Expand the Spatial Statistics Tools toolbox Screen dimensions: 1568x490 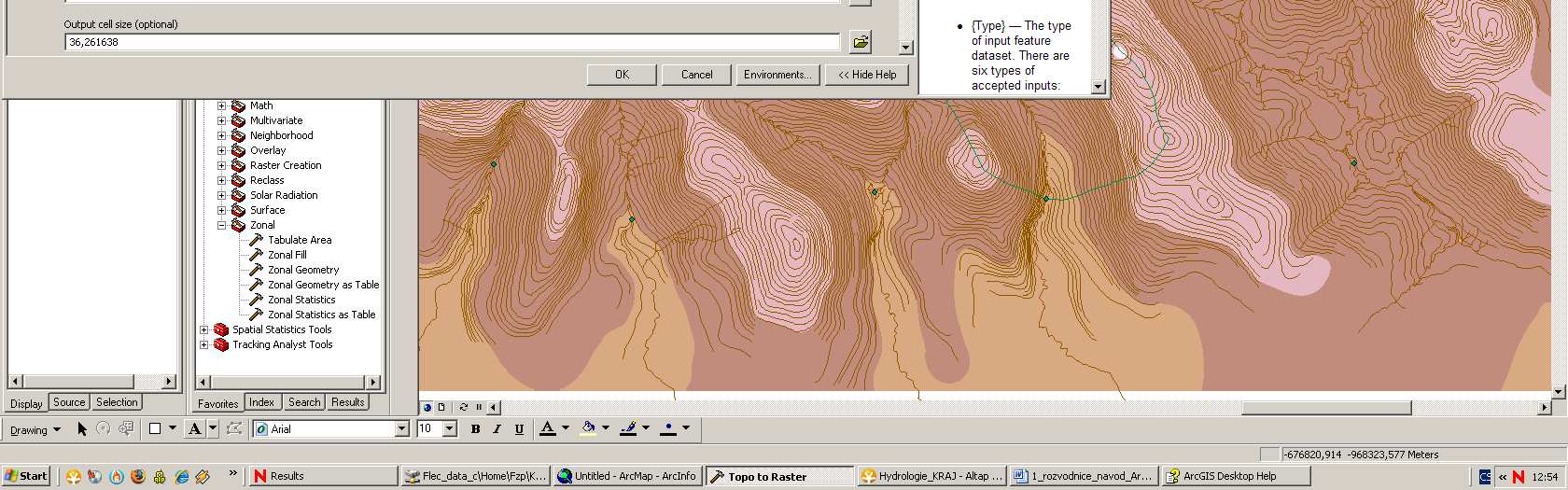point(203,329)
